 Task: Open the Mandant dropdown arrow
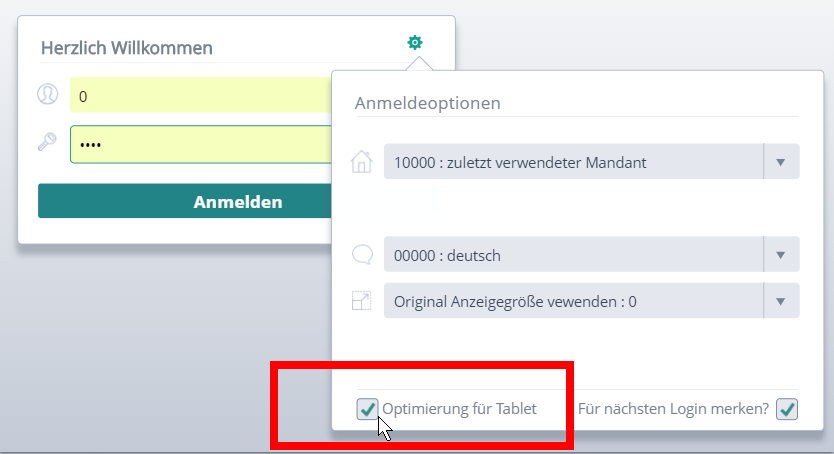click(x=781, y=161)
